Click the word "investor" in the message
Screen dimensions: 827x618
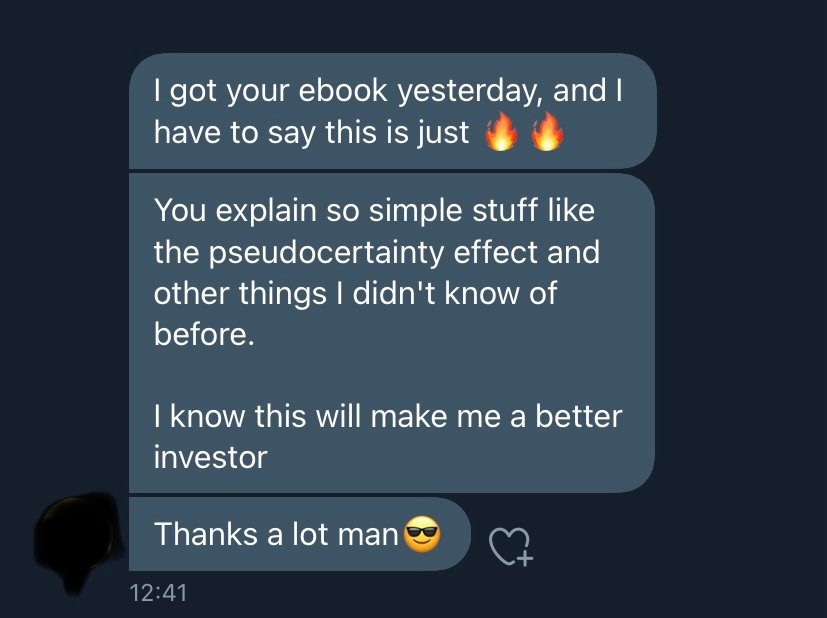(x=210, y=458)
